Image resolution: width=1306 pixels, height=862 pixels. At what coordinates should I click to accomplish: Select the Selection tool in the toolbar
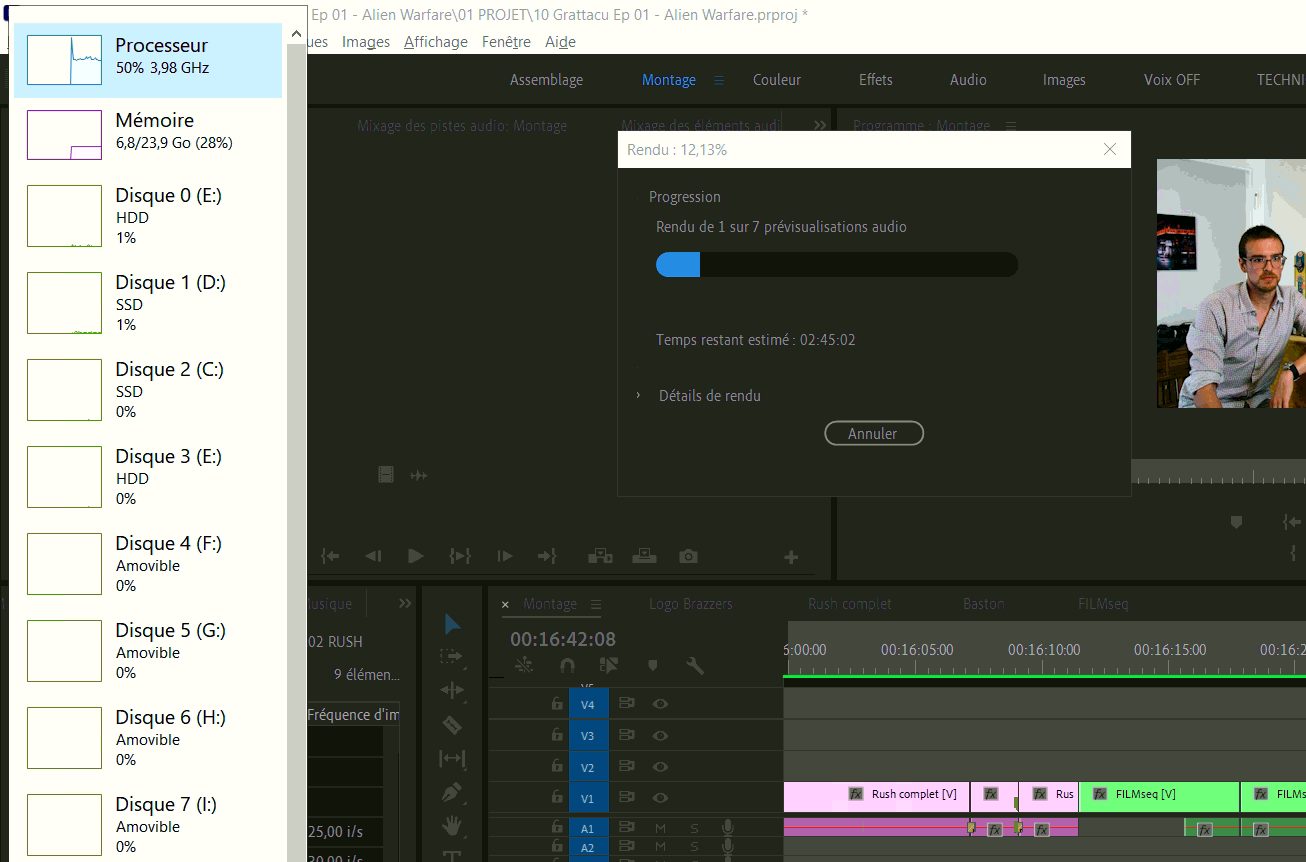452,623
